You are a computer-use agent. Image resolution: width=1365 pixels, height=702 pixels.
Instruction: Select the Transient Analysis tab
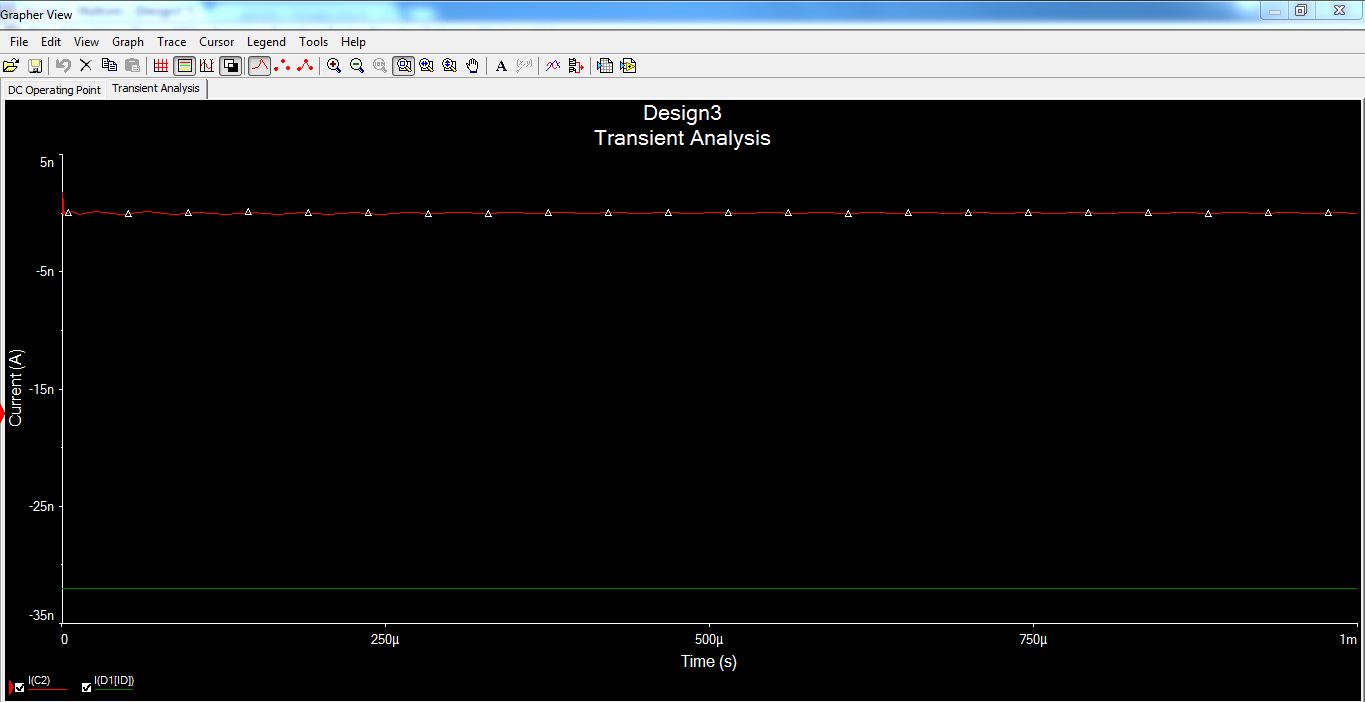click(x=156, y=88)
